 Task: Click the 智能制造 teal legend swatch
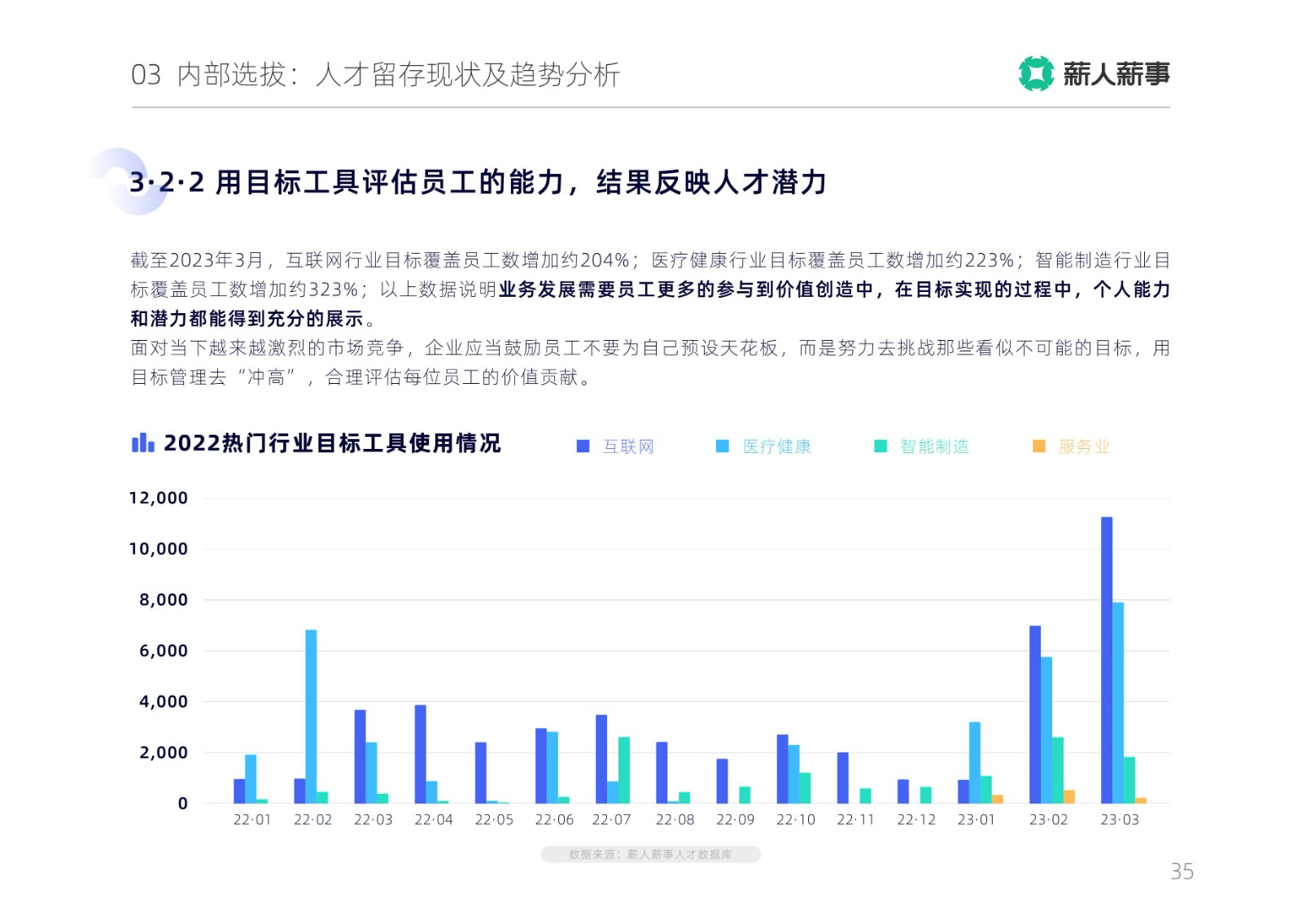[x=880, y=447]
